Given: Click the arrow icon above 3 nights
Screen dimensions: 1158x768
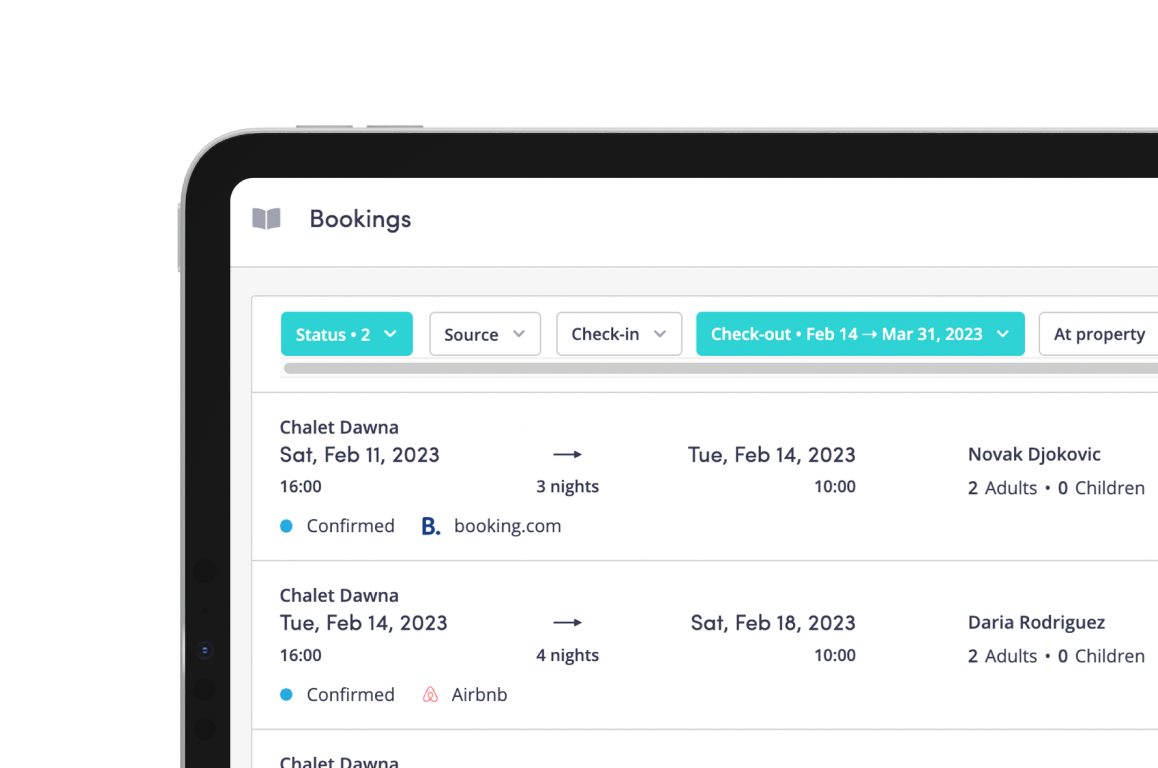Looking at the screenshot, I should pyautogui.click(x=567, y=454).
